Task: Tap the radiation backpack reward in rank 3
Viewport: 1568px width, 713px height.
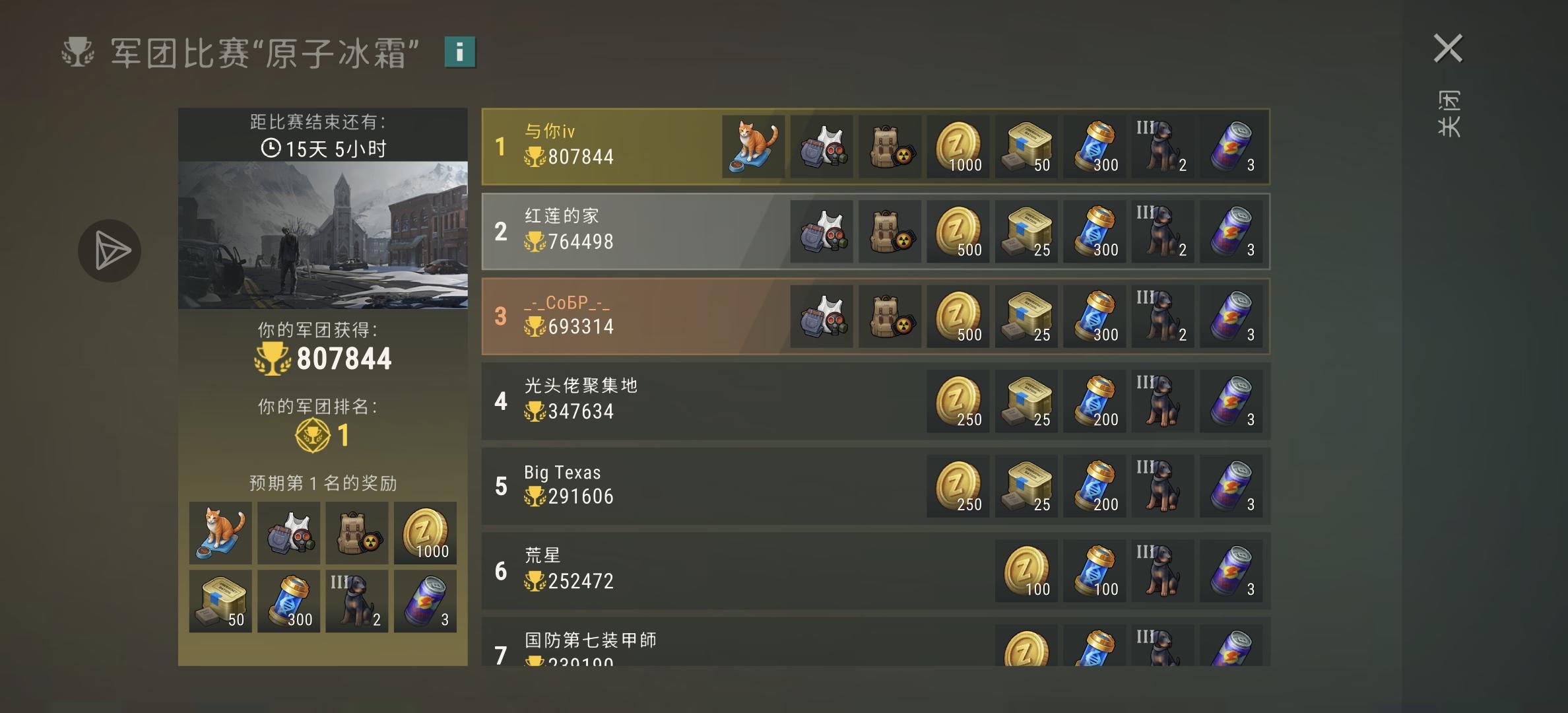Action: point(890,316)
